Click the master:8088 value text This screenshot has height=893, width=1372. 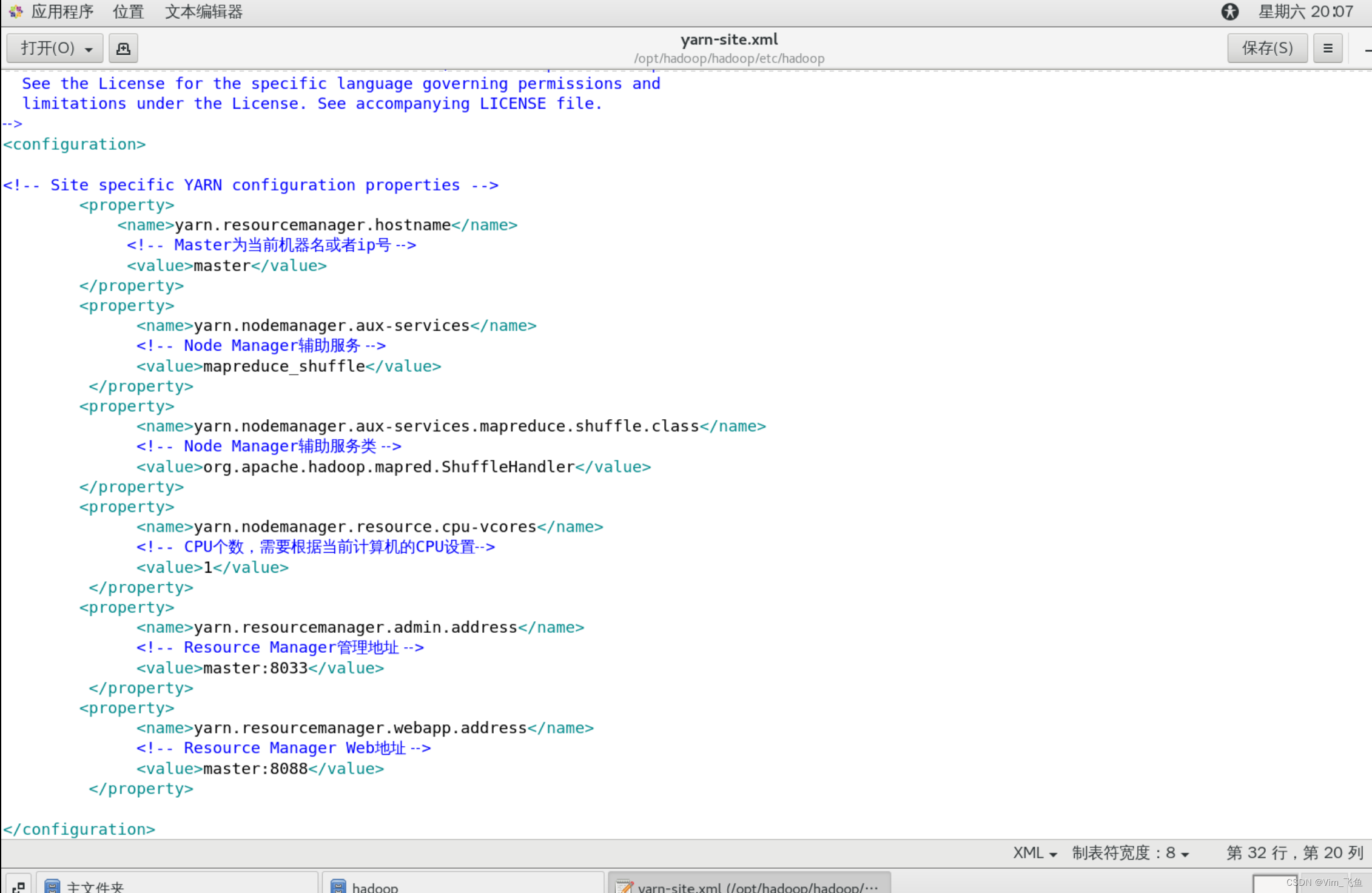(255, 769)
